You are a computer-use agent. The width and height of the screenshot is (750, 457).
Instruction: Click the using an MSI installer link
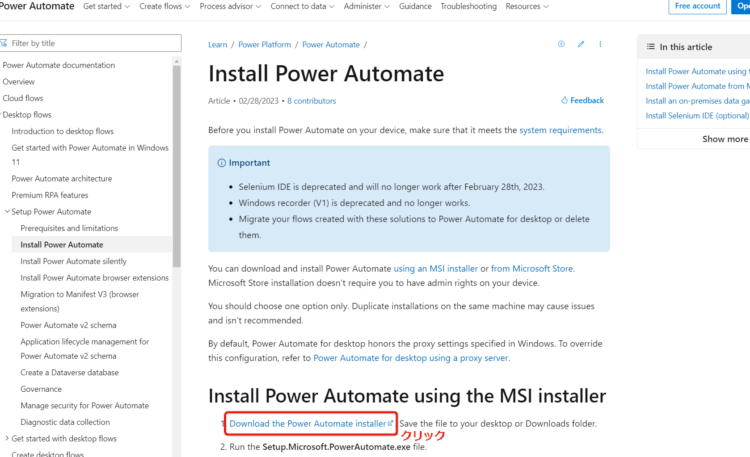coord(435,268)
